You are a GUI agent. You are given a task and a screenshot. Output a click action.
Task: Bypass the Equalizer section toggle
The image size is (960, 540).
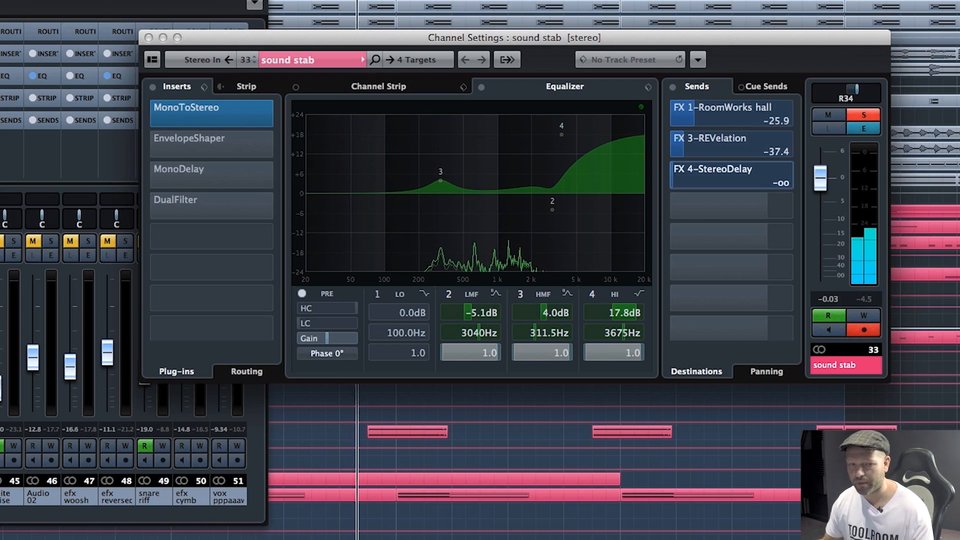pyautogui.click(x=481, y=87)
